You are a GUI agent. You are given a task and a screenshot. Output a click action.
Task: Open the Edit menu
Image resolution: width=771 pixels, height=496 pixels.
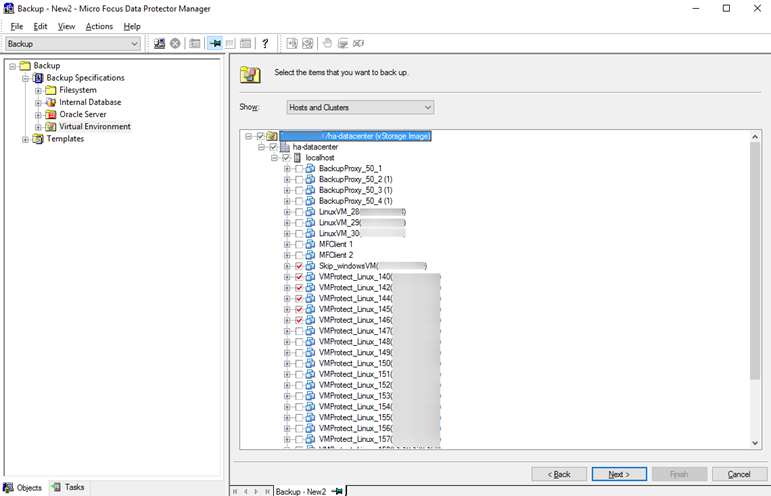40,27
